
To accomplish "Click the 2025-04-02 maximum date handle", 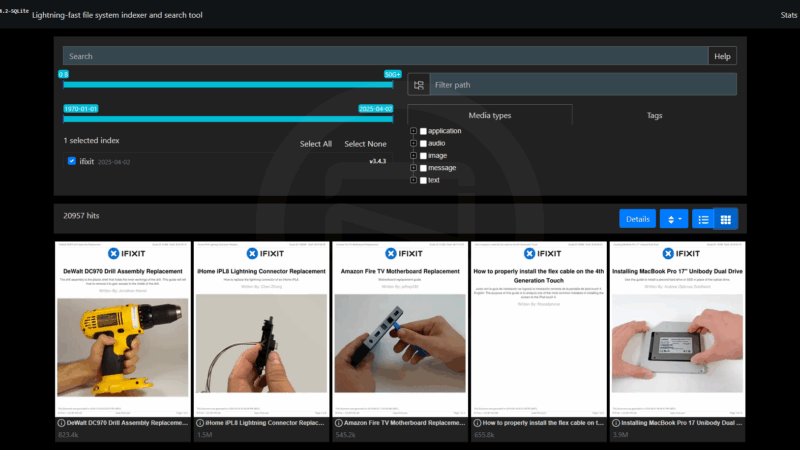I will click(x=376, y=109).
